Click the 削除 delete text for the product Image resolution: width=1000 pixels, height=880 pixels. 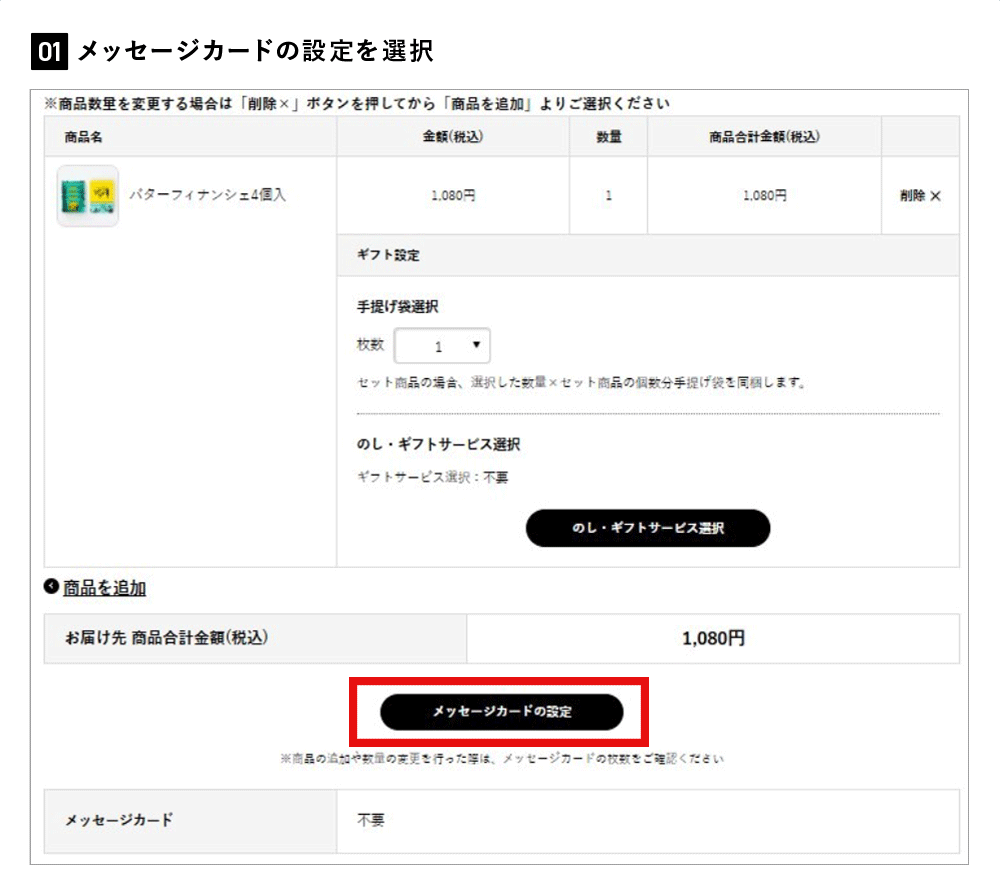tap(912, 197)
